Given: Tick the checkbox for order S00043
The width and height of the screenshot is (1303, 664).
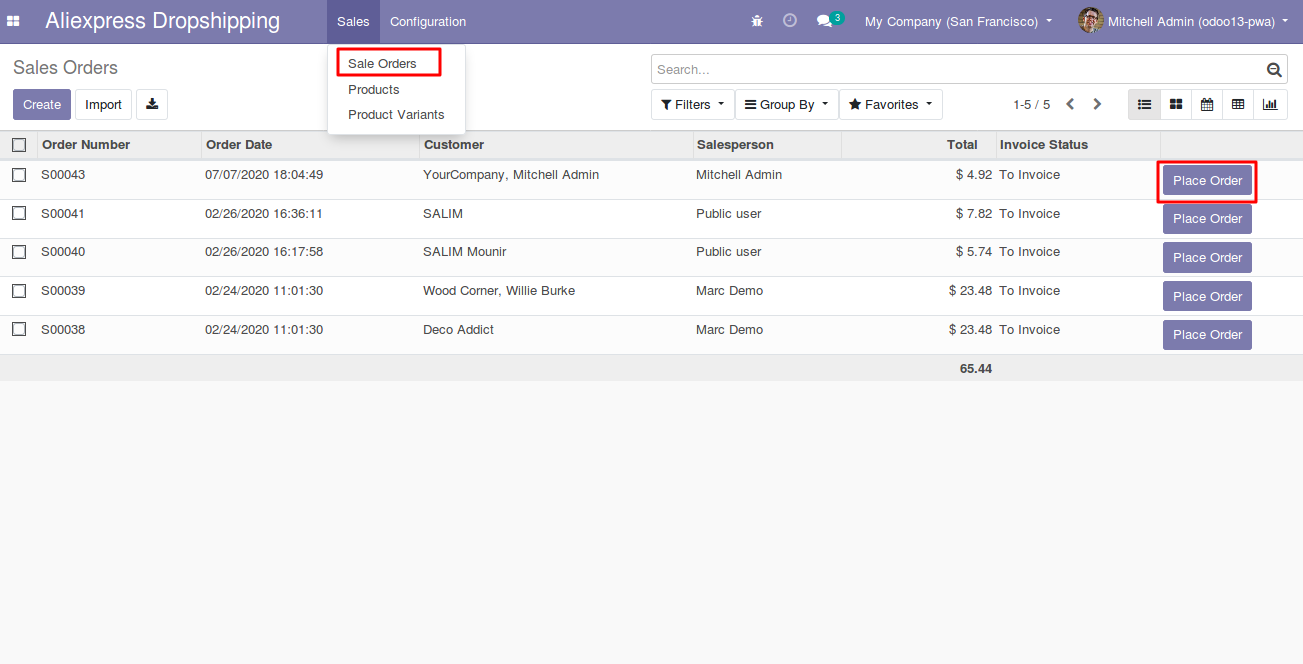Looking at the screenshot, I should click(x=19, y=175).
